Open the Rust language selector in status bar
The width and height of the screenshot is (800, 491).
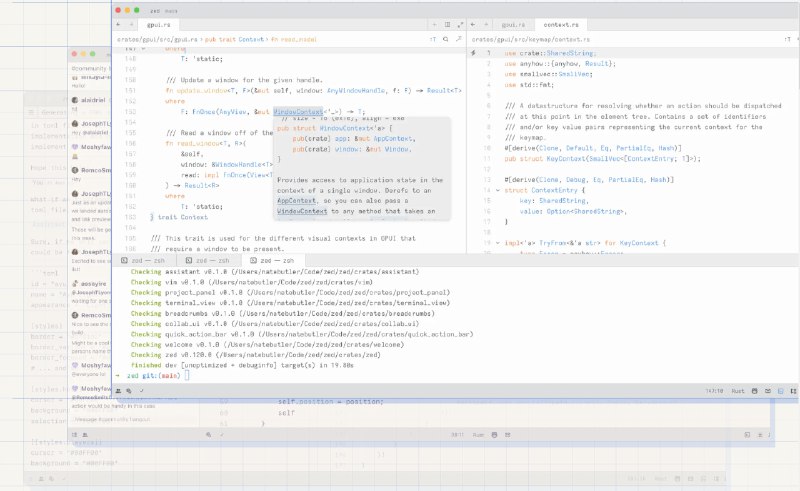click(739, 391)
